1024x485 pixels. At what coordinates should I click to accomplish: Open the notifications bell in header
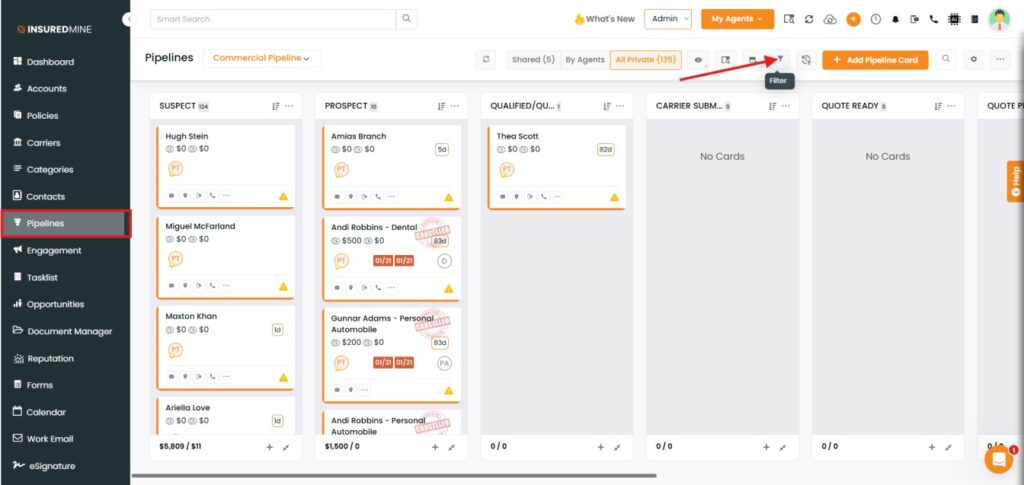[895, 19]
